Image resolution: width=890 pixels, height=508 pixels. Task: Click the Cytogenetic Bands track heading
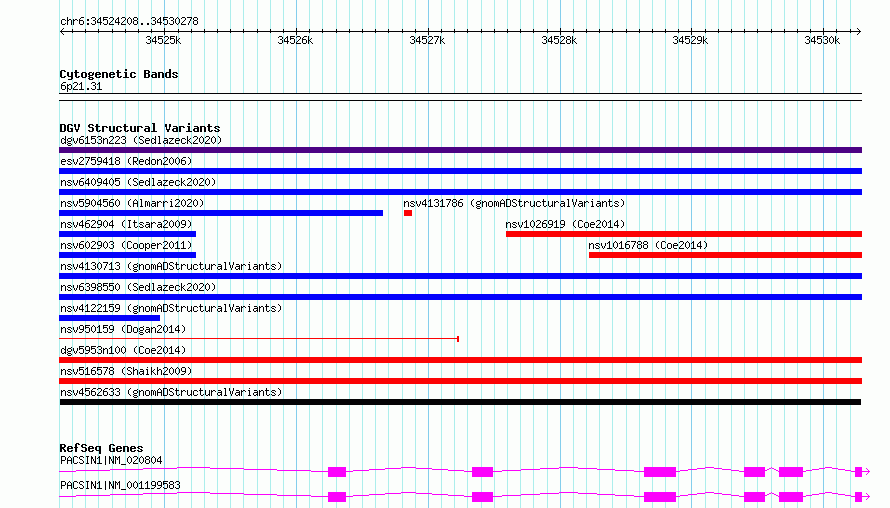point(119,74)
